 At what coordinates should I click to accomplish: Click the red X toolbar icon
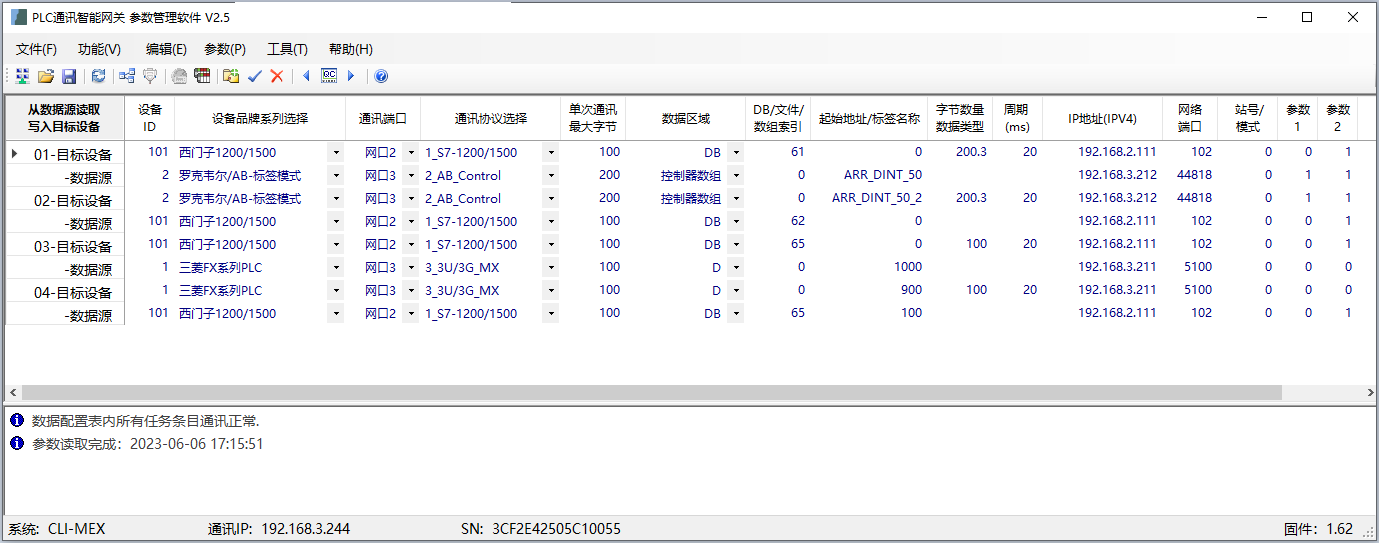277,76
